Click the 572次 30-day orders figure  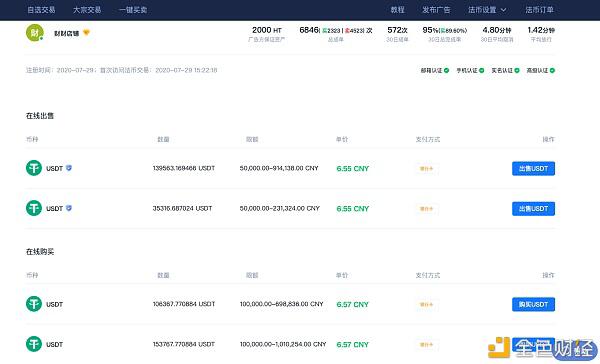coord(398,30)
